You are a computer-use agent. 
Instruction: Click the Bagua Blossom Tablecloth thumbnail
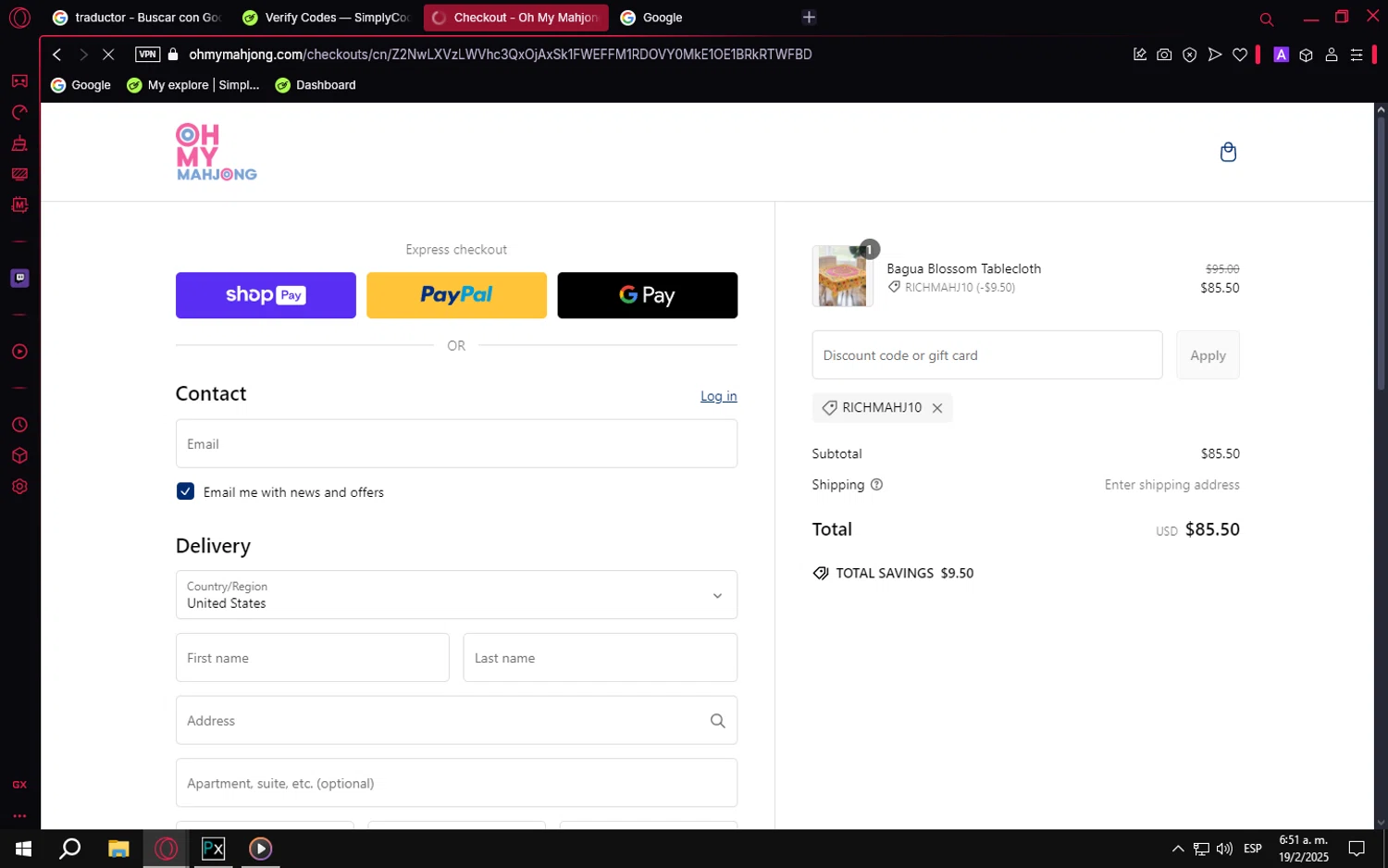(842, 276)
